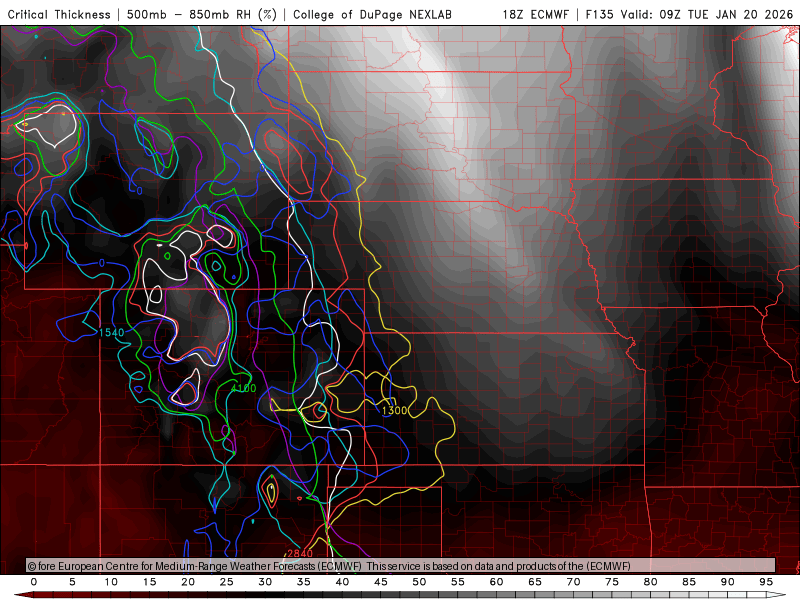Click the "F135" forecast hour text
Viewport: 800px width, 600px height.
[x=599, y=14]
